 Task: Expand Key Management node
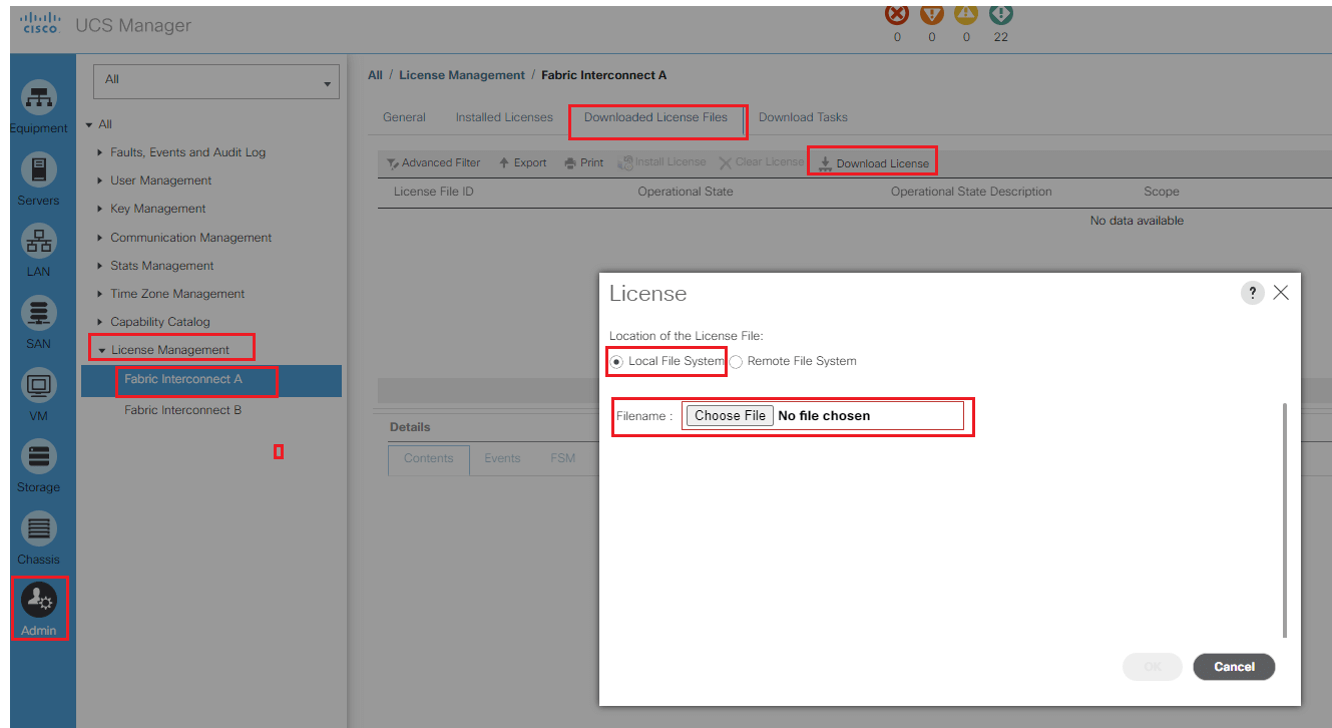(x=100, y=209)
